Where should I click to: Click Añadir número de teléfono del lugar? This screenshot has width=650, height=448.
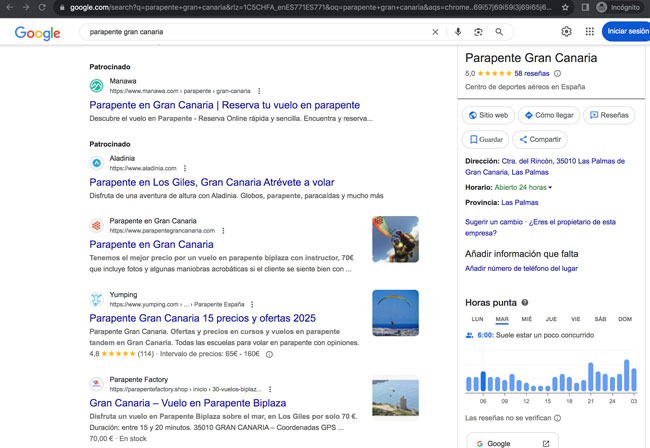pos(521,269)
